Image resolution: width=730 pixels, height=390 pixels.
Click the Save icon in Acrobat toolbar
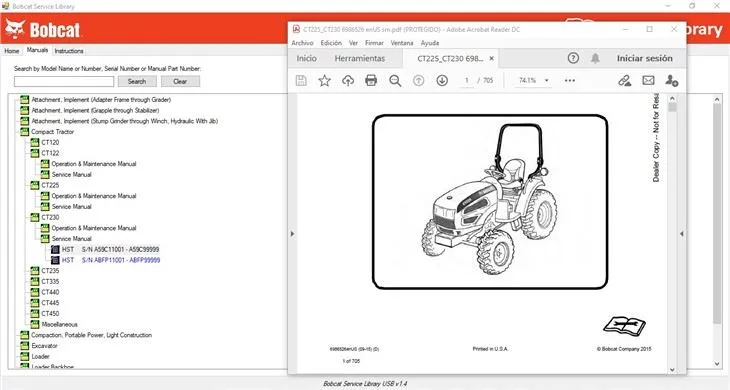(301, 81)
